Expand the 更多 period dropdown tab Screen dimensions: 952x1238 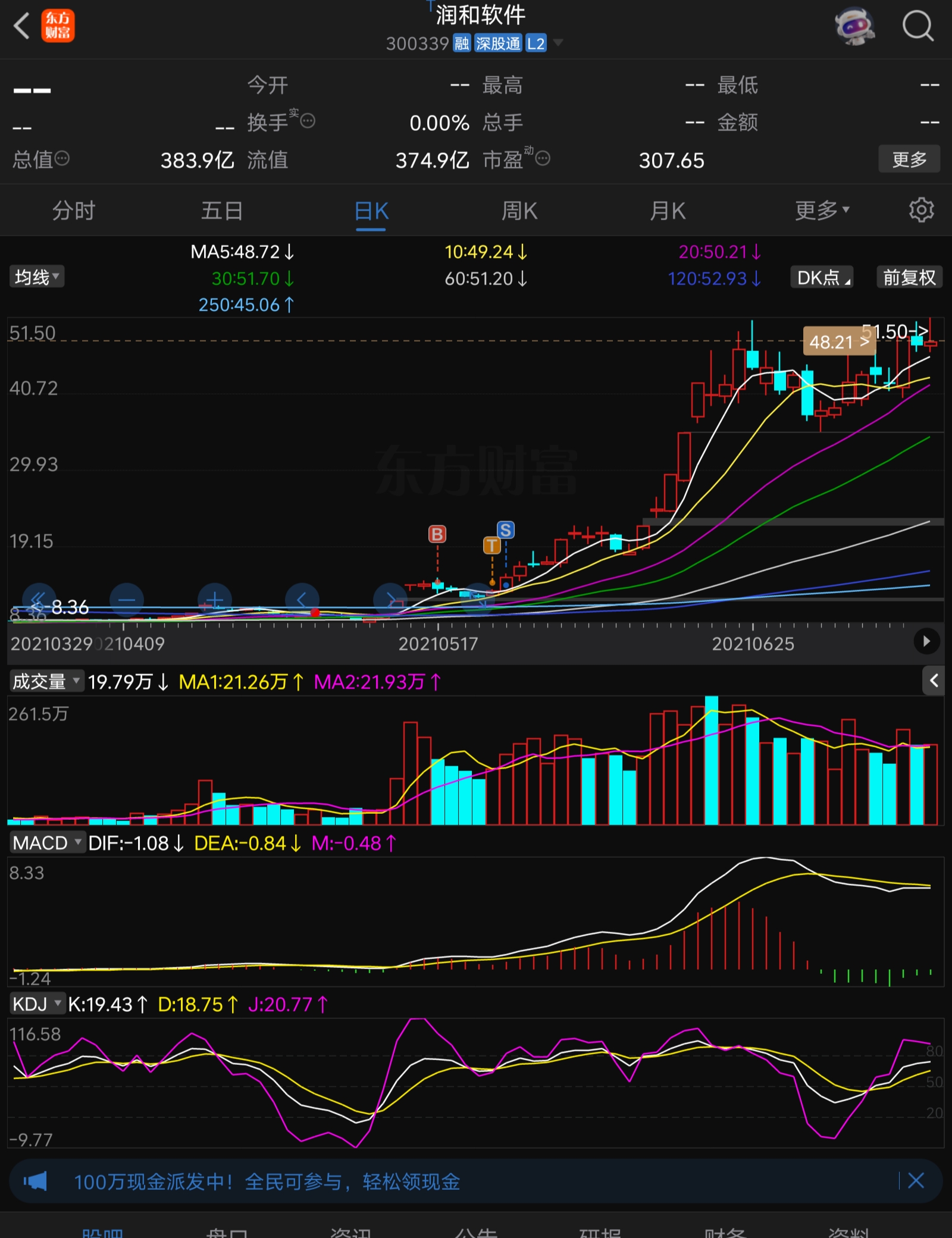pos(822,210)
